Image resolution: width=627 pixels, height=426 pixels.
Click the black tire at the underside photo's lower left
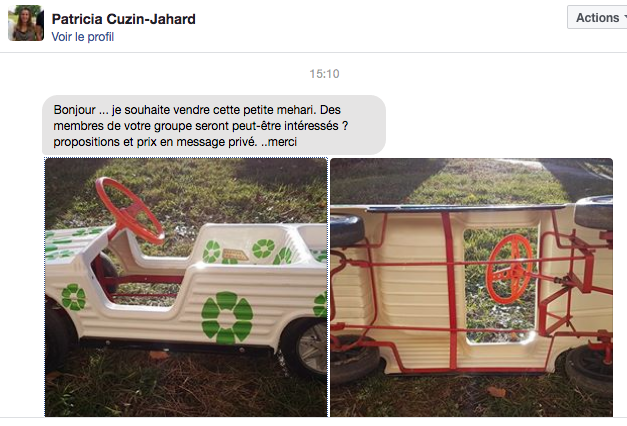(354, 357)
